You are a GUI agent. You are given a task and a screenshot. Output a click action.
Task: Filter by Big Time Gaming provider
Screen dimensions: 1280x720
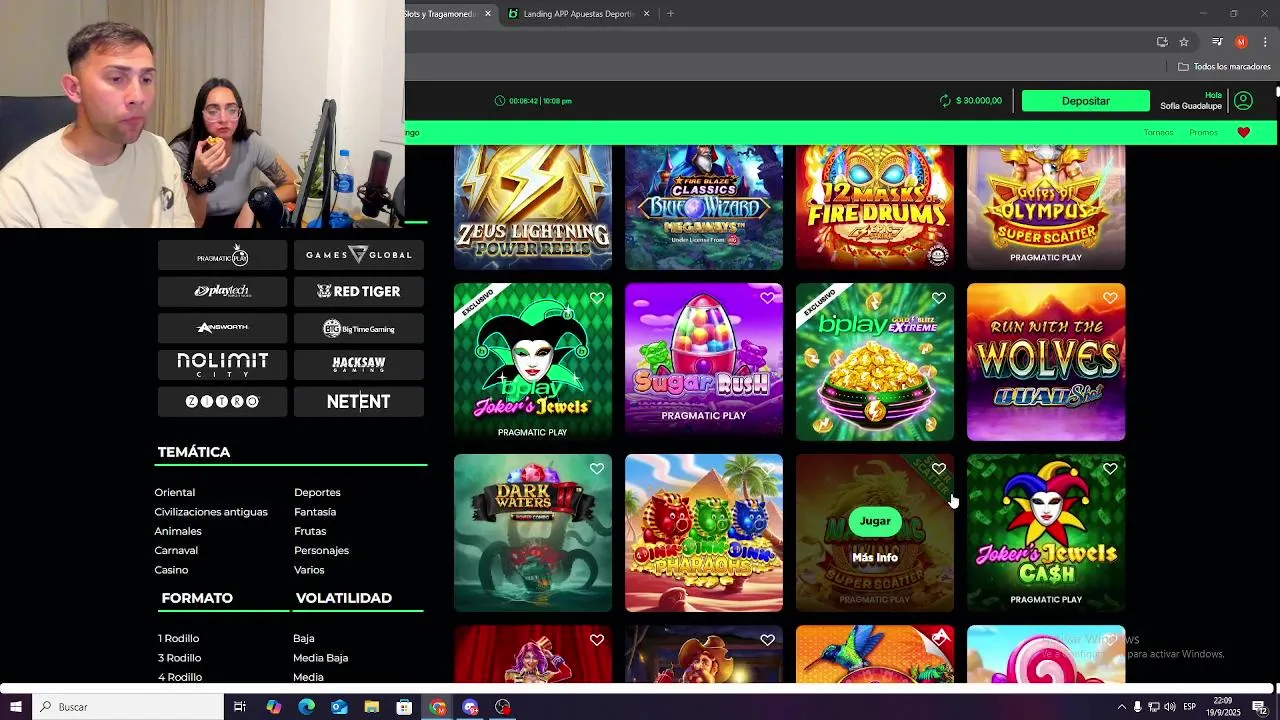[x=359, y=328]
